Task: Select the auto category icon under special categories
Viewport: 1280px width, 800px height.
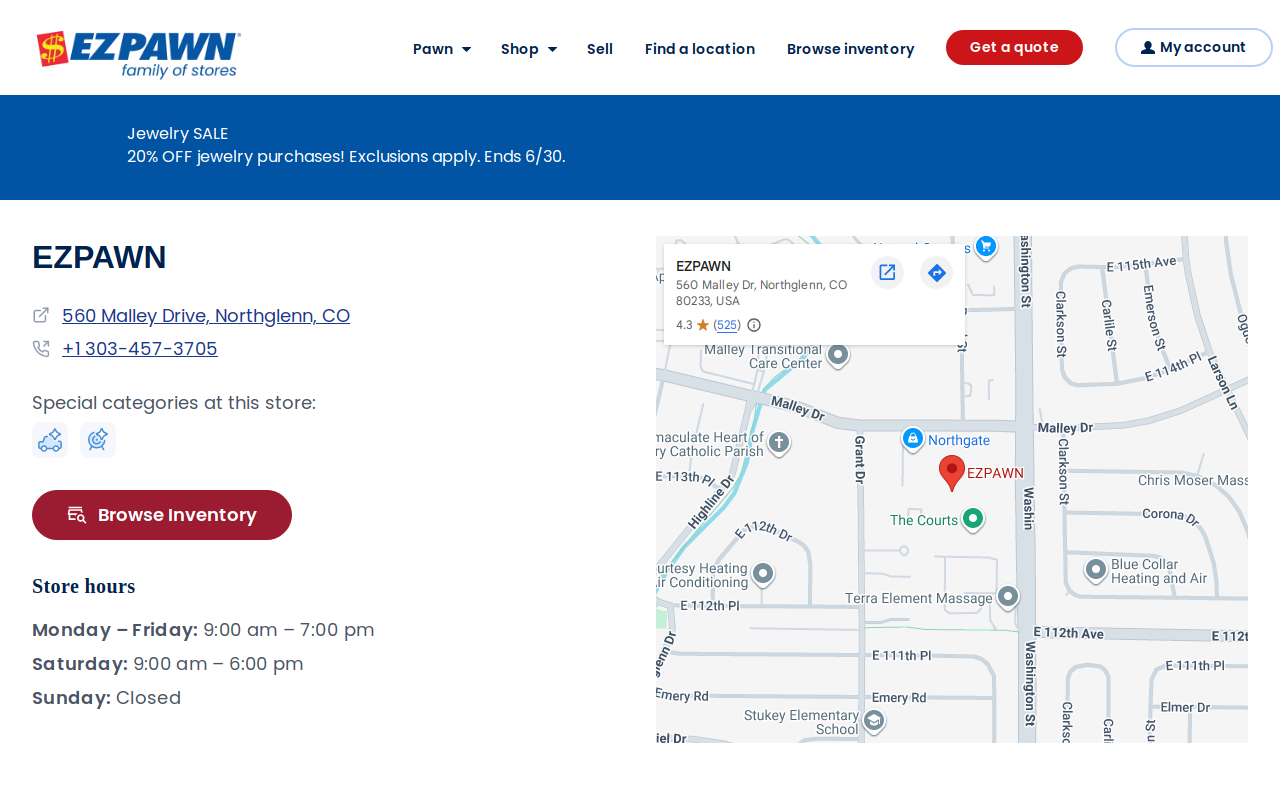Action: [50, 440]
